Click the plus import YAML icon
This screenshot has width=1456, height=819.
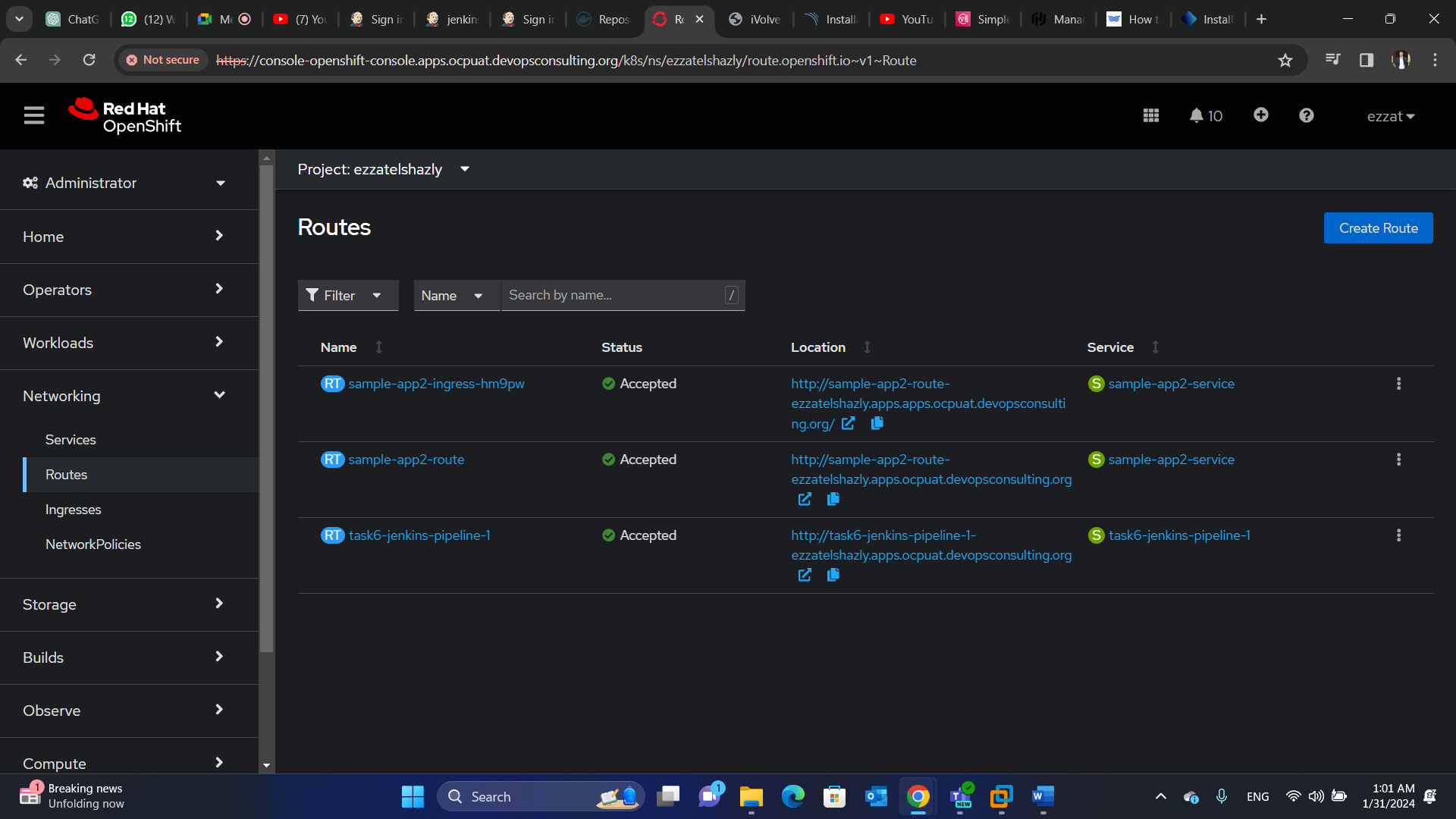[1260, 115]
